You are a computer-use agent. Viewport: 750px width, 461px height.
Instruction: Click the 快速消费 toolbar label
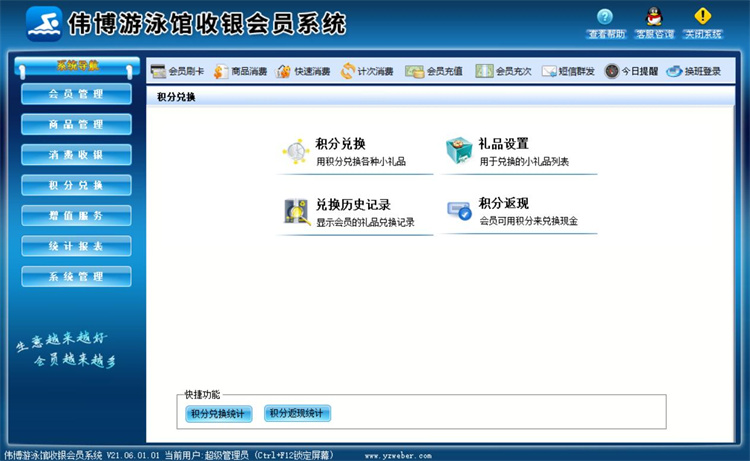click(x=312, y=71)
